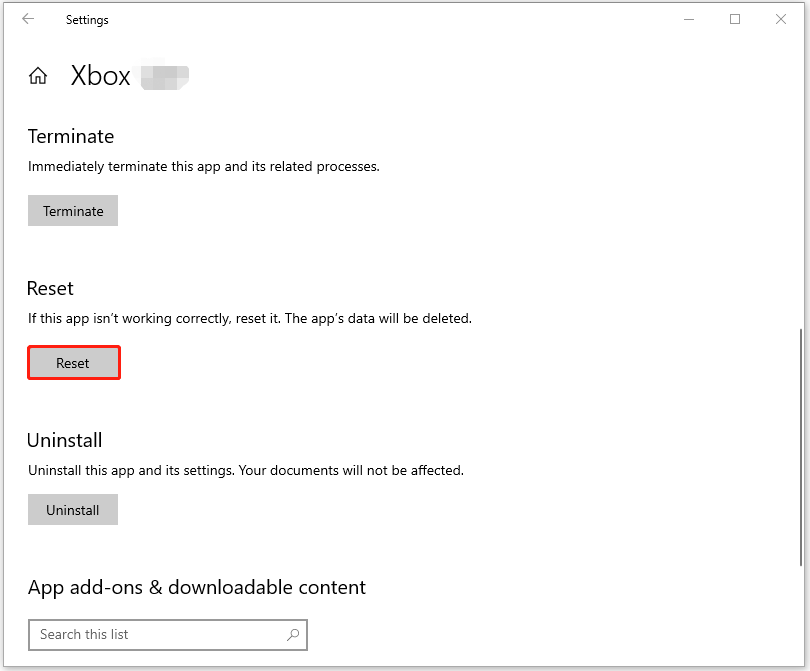810x671 pixels.
Task: Maximize the Settings window
Action: pos(735,19)
